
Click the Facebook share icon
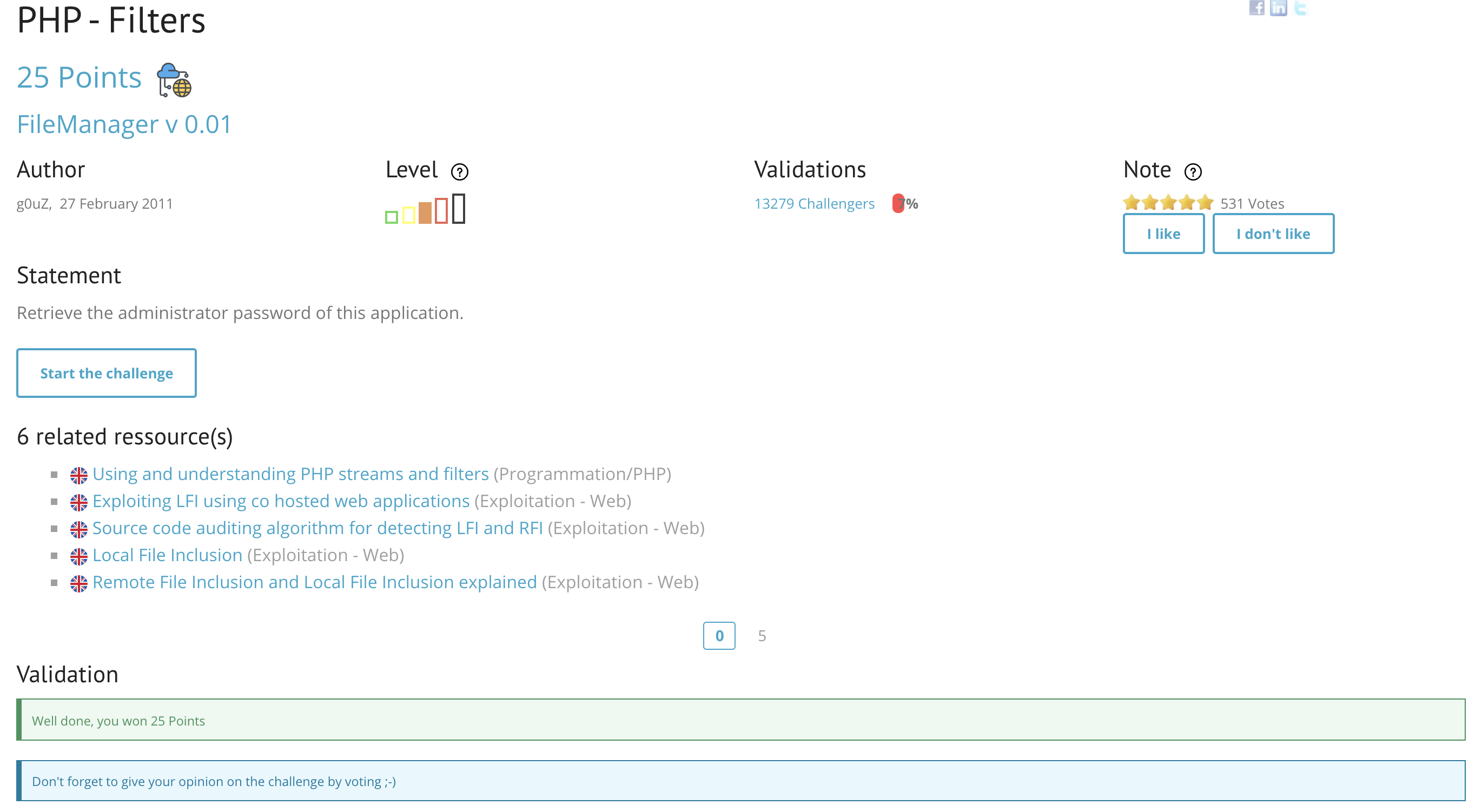point(1256,8)
